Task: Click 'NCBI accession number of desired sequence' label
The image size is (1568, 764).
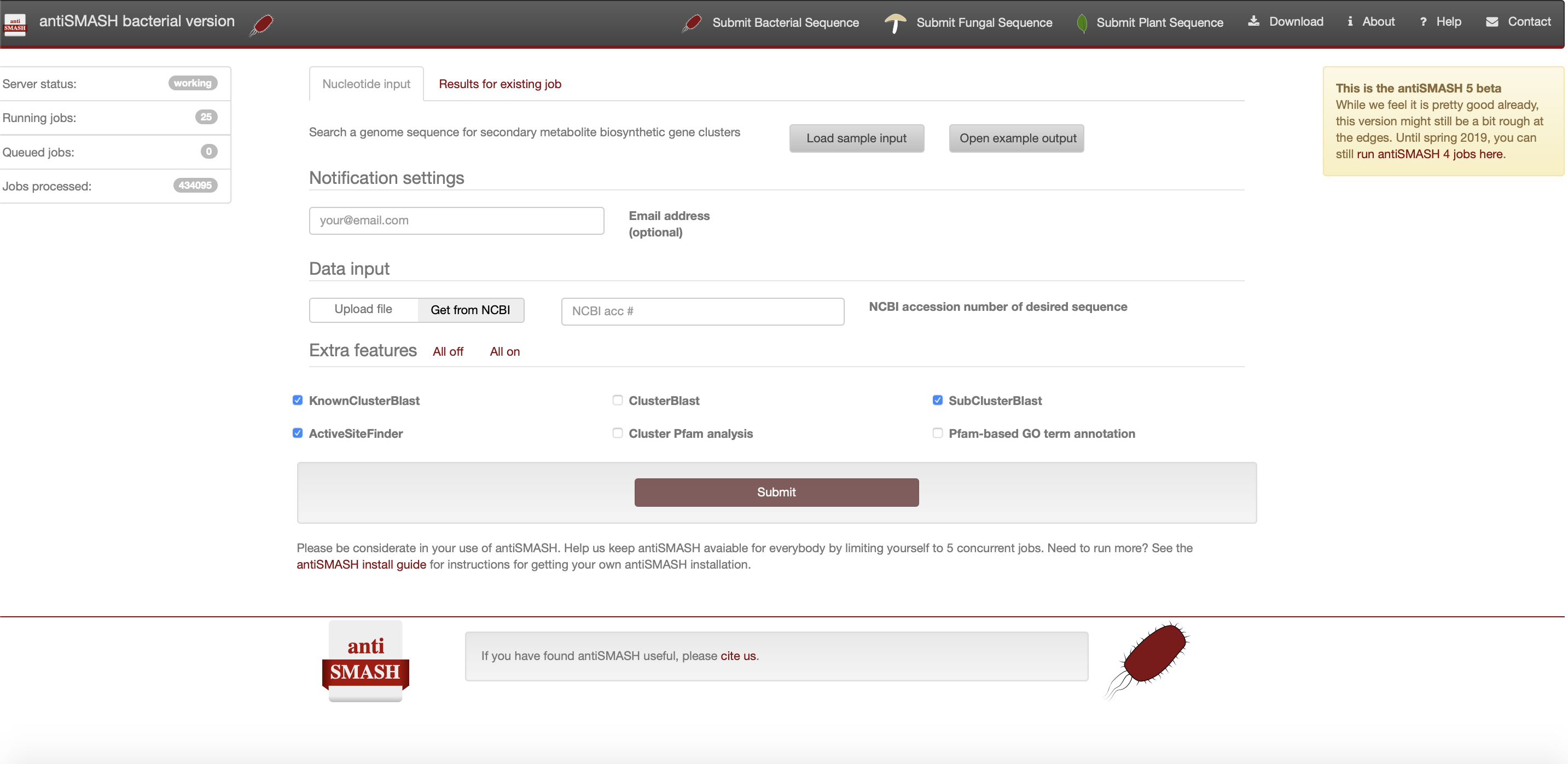Action: pyautogui.click(x=998, y=307)
